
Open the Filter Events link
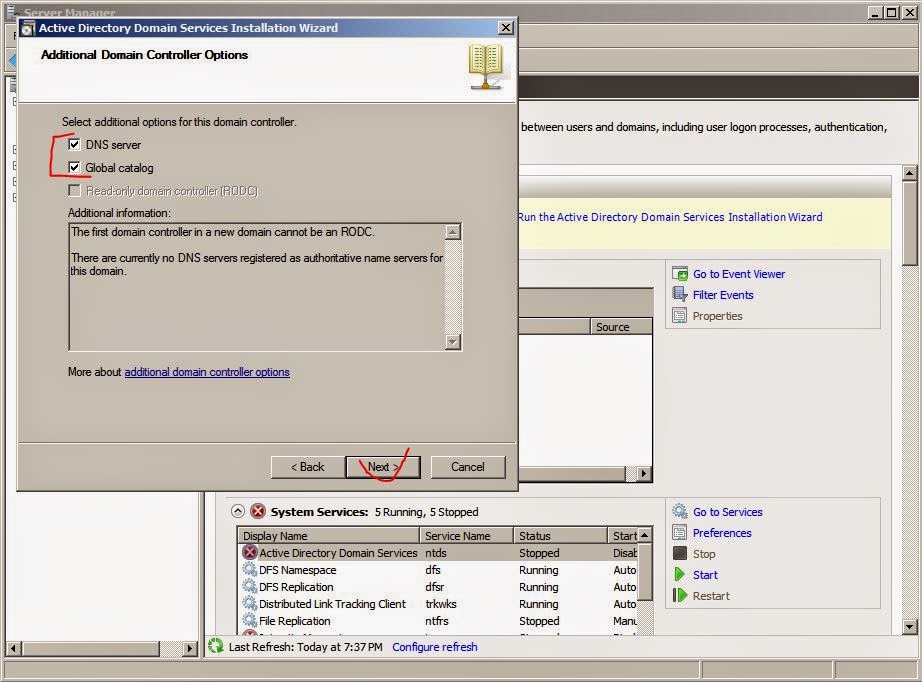click(723, 295)
